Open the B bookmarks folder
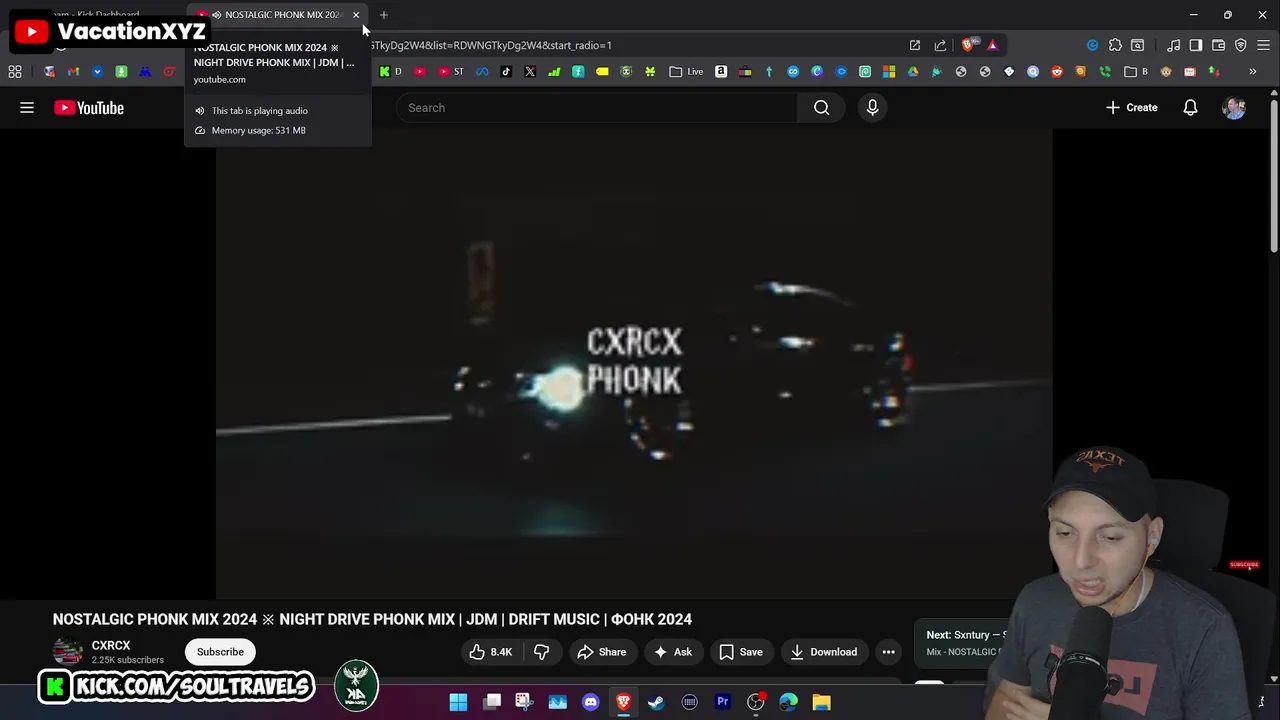The height and width of the screenshot is (720, 1280). [x=1136, y=71]
